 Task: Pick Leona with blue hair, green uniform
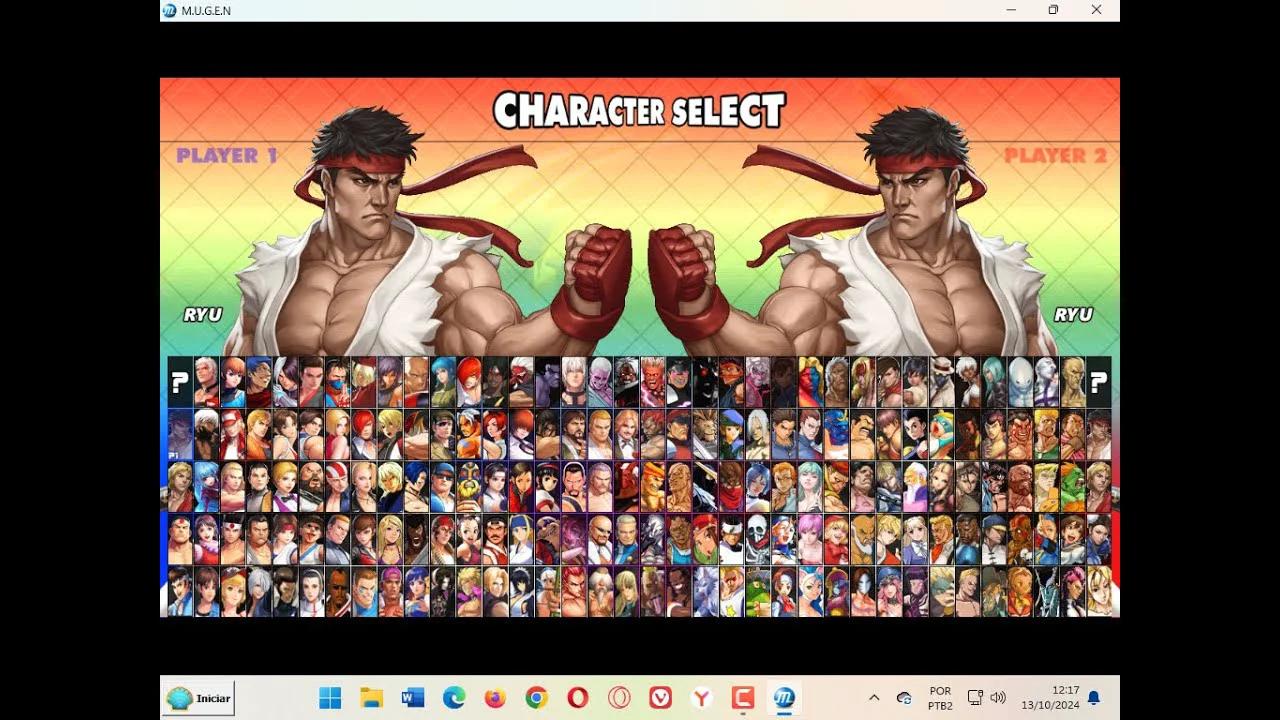point(443,381)
